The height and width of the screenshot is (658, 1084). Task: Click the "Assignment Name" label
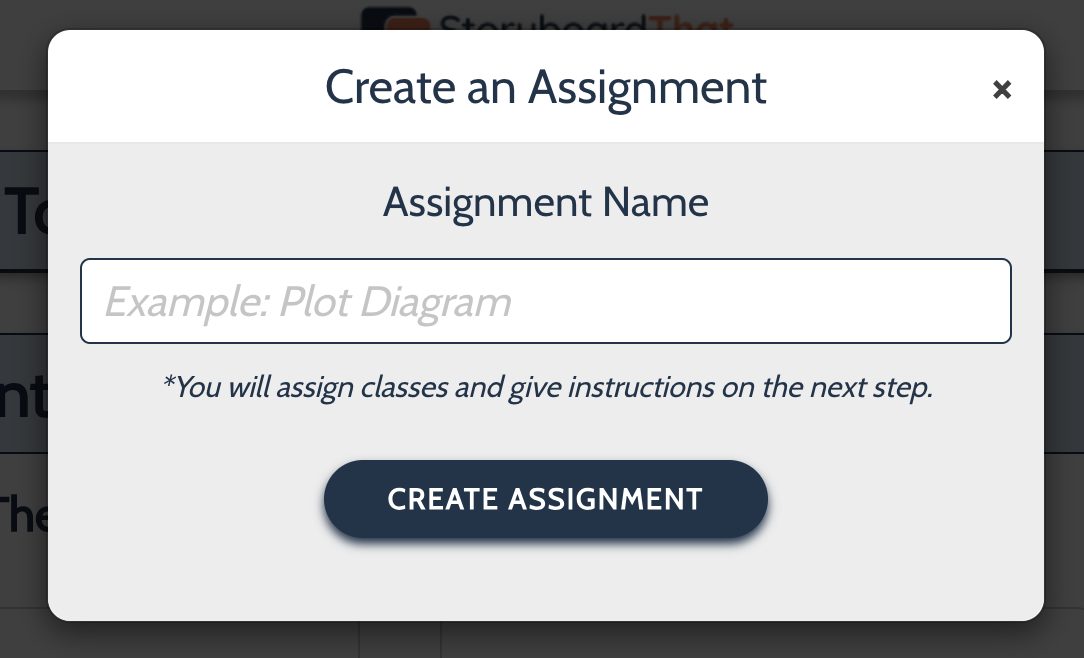tap(545, 203)
